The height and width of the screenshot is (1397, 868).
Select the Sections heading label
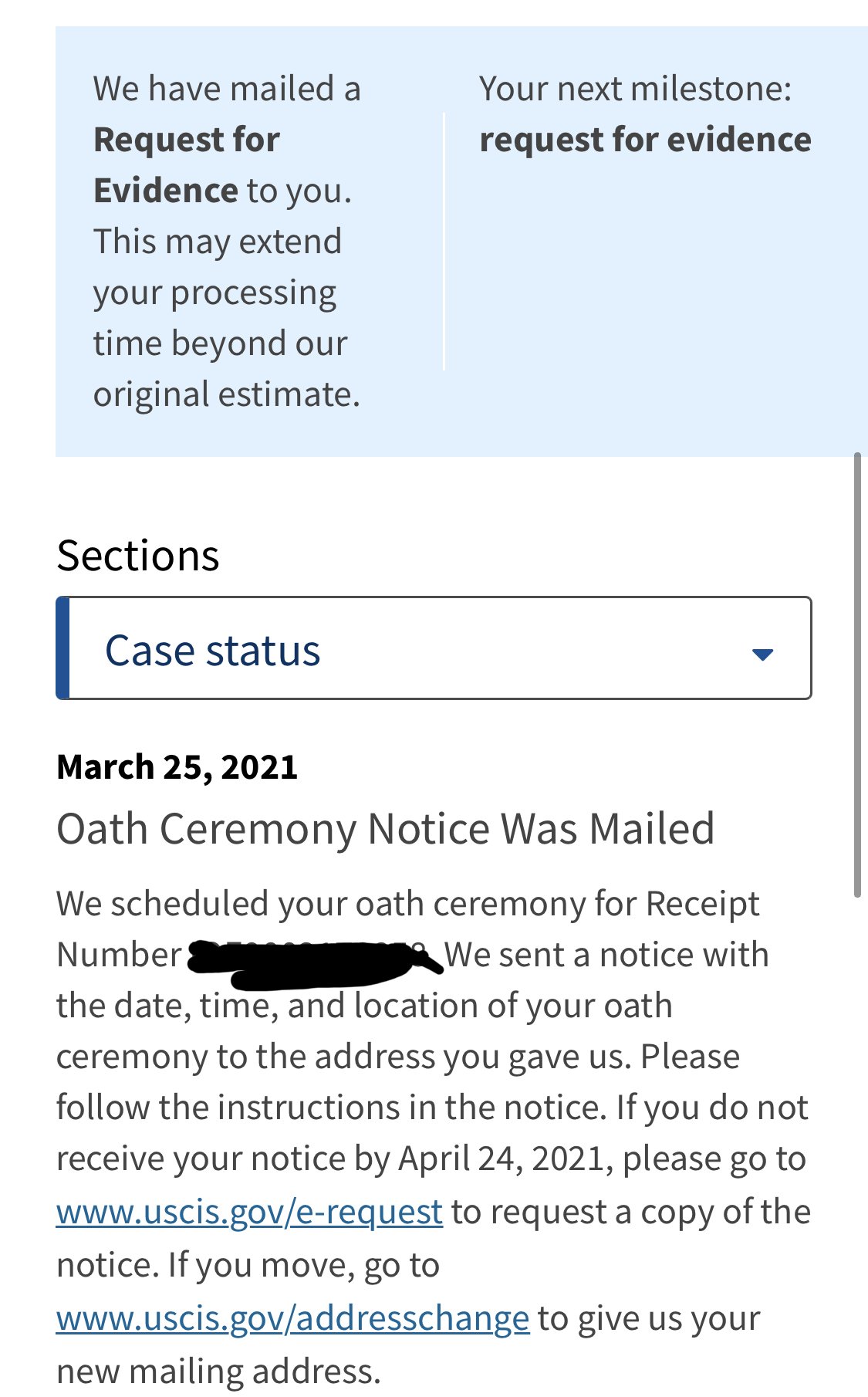tap(138, 555)
